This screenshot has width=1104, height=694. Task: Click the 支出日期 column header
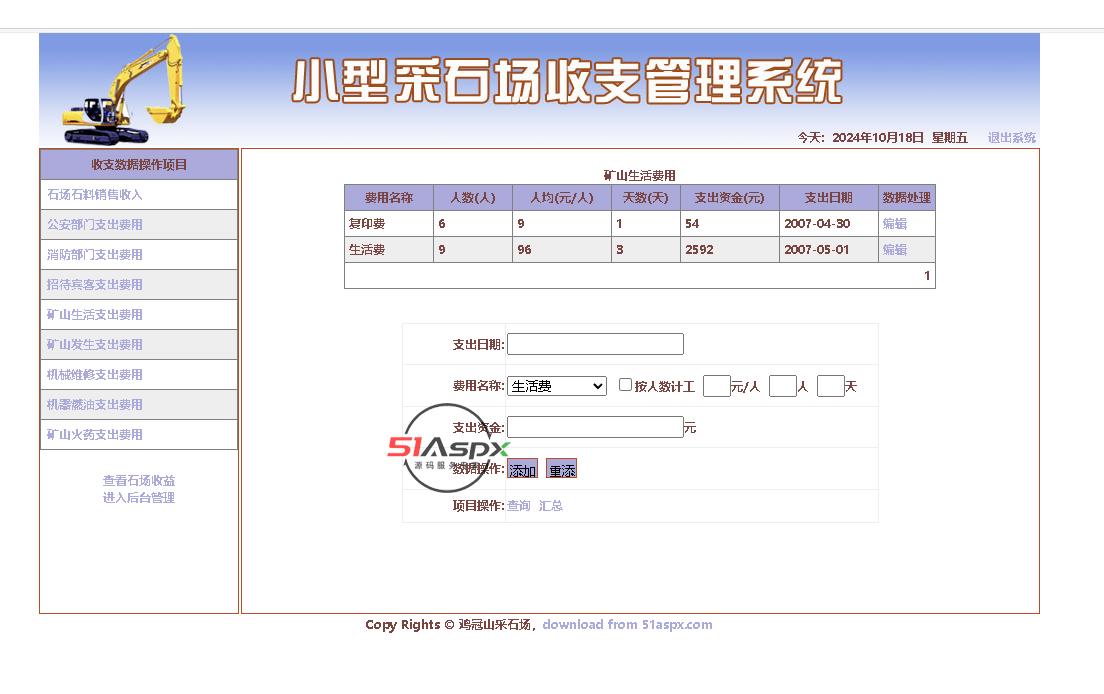829,198
